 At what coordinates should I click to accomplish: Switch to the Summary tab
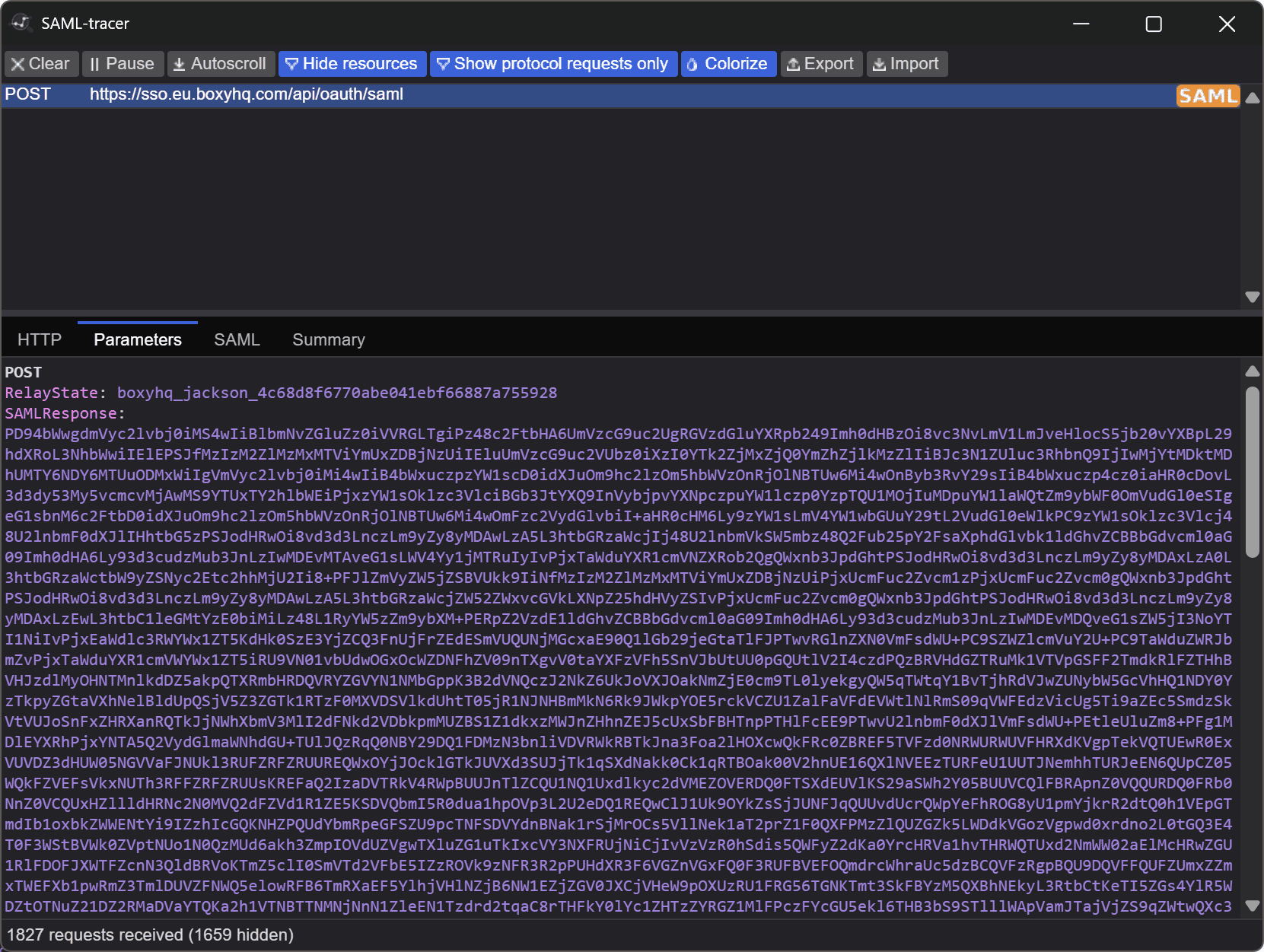[x=329, y=339]
